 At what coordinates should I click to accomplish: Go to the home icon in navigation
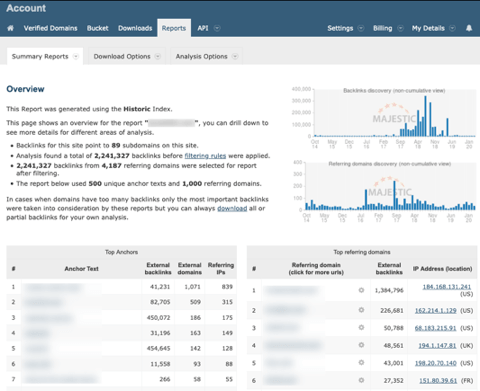coord(11,28)
